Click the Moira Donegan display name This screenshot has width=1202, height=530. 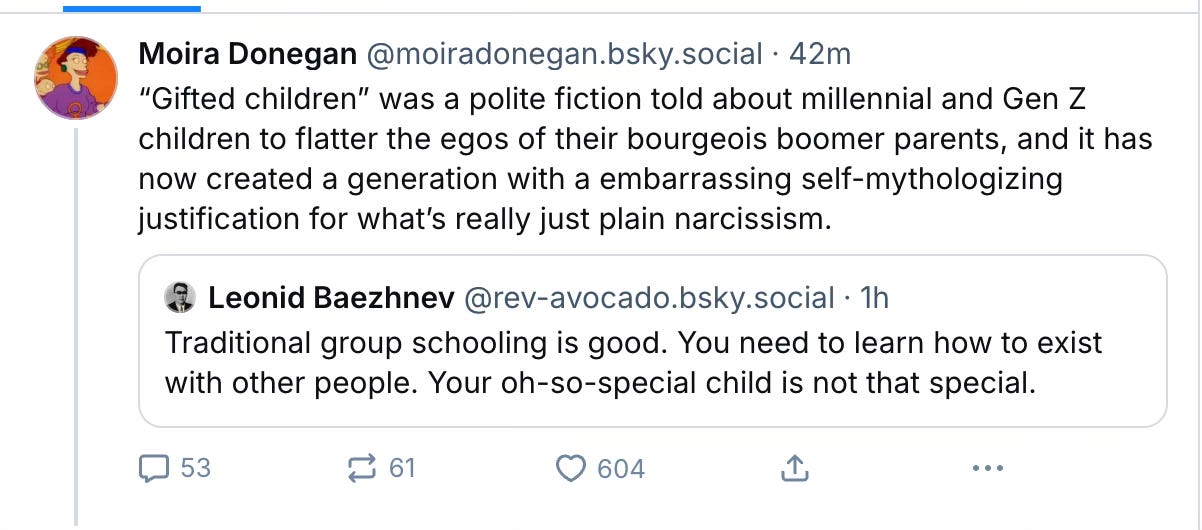(246, 54)
